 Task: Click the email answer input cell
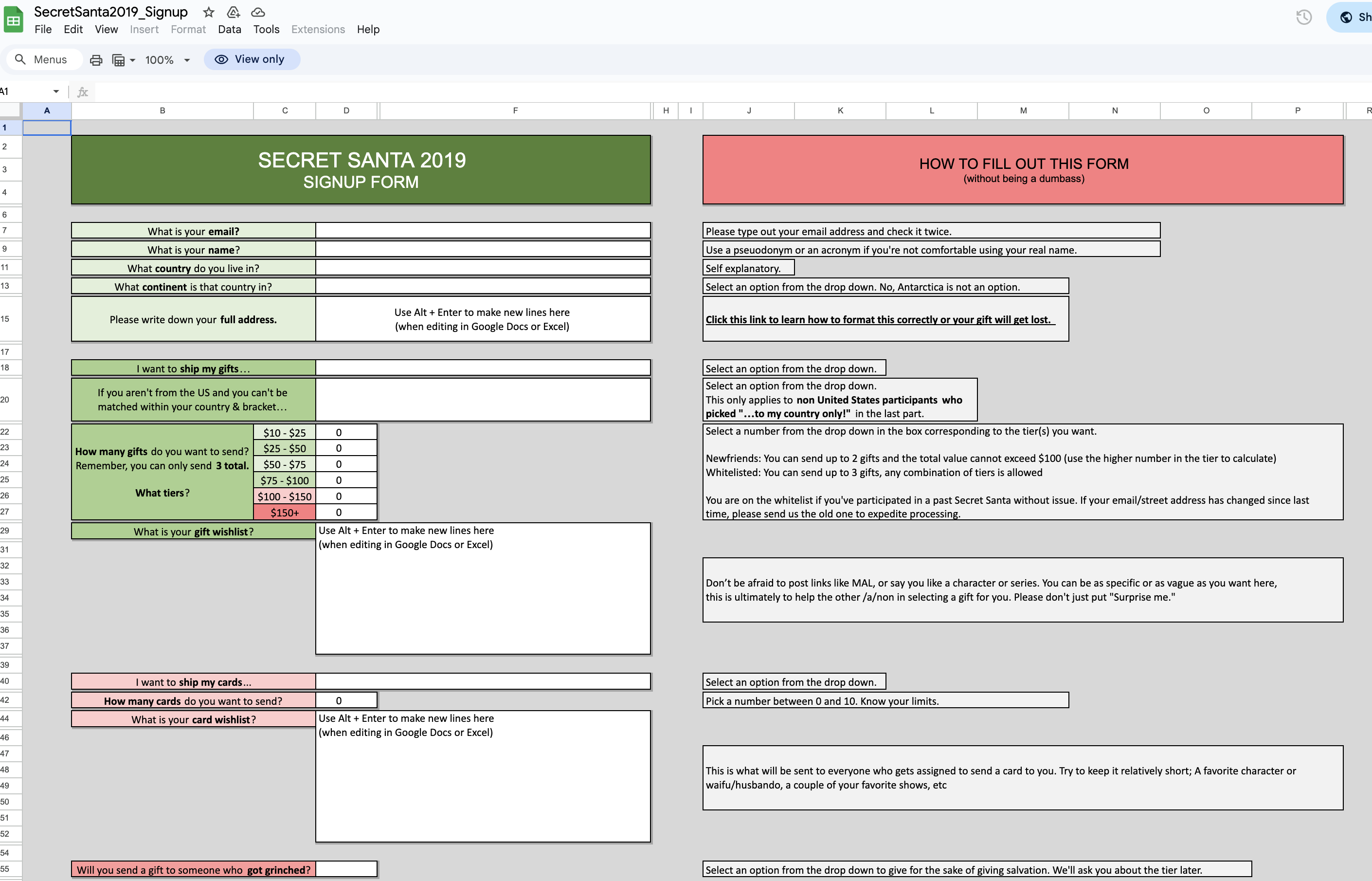pyautogui.click(x=483, y=231)
